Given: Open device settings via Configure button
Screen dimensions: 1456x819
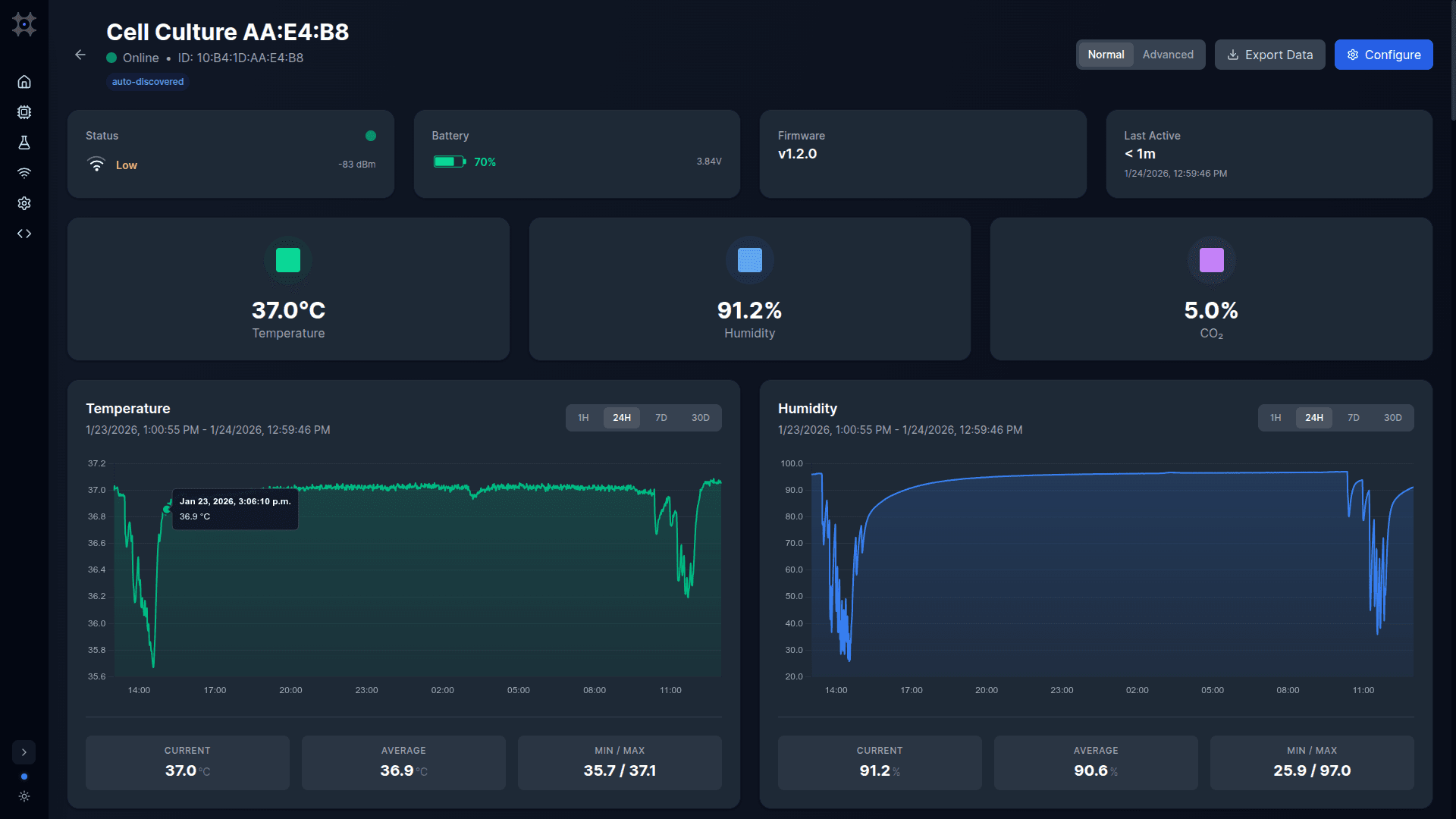Looking at the screenshot, I should click(1383, 54).
